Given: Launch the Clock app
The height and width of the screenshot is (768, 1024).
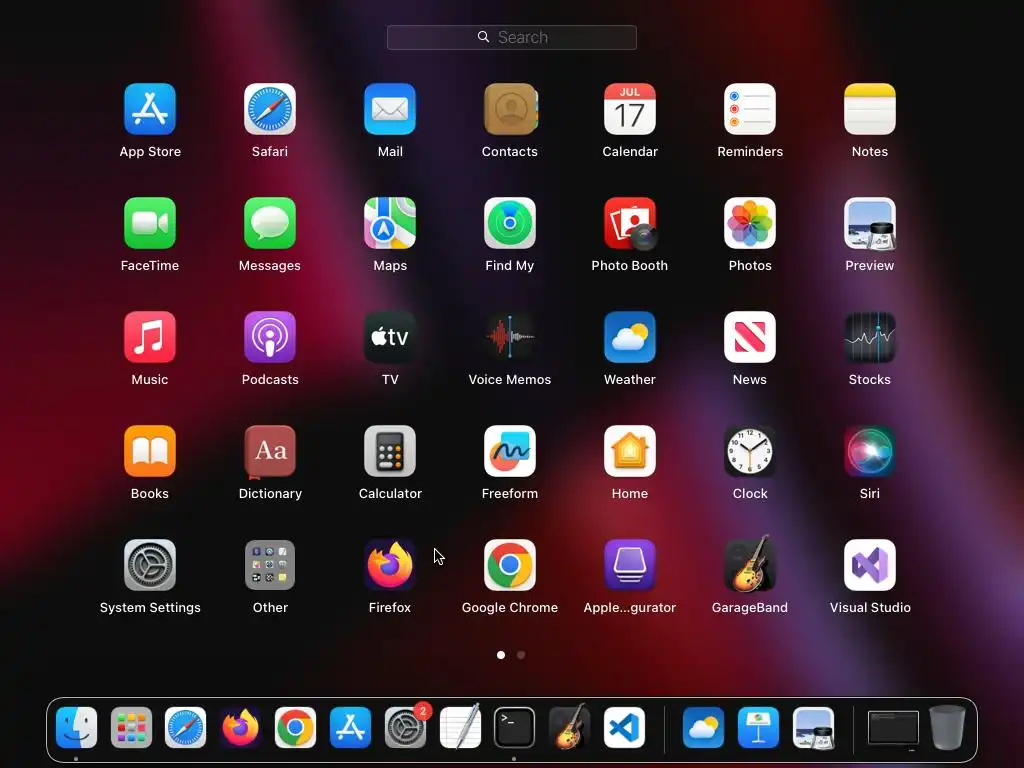Looking at the screenshot, I should (750, 451).
